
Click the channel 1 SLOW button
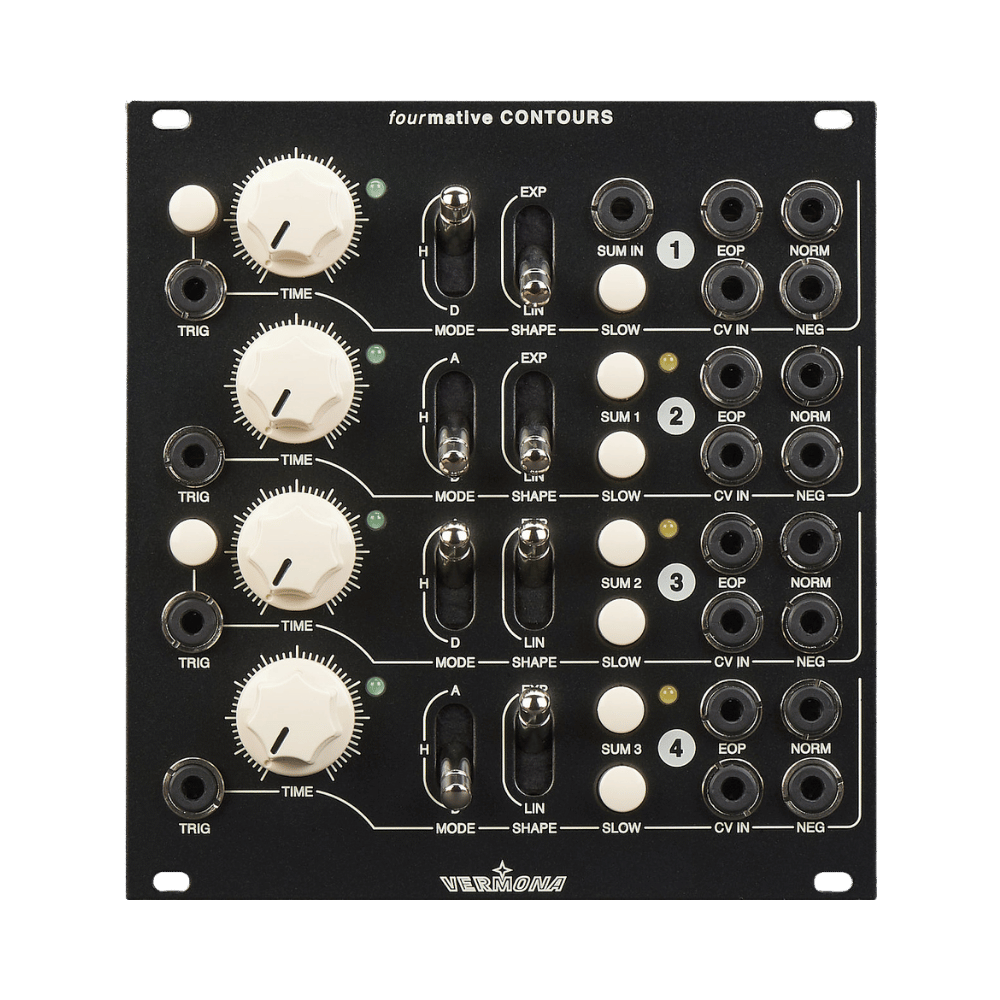pos(621,287)
